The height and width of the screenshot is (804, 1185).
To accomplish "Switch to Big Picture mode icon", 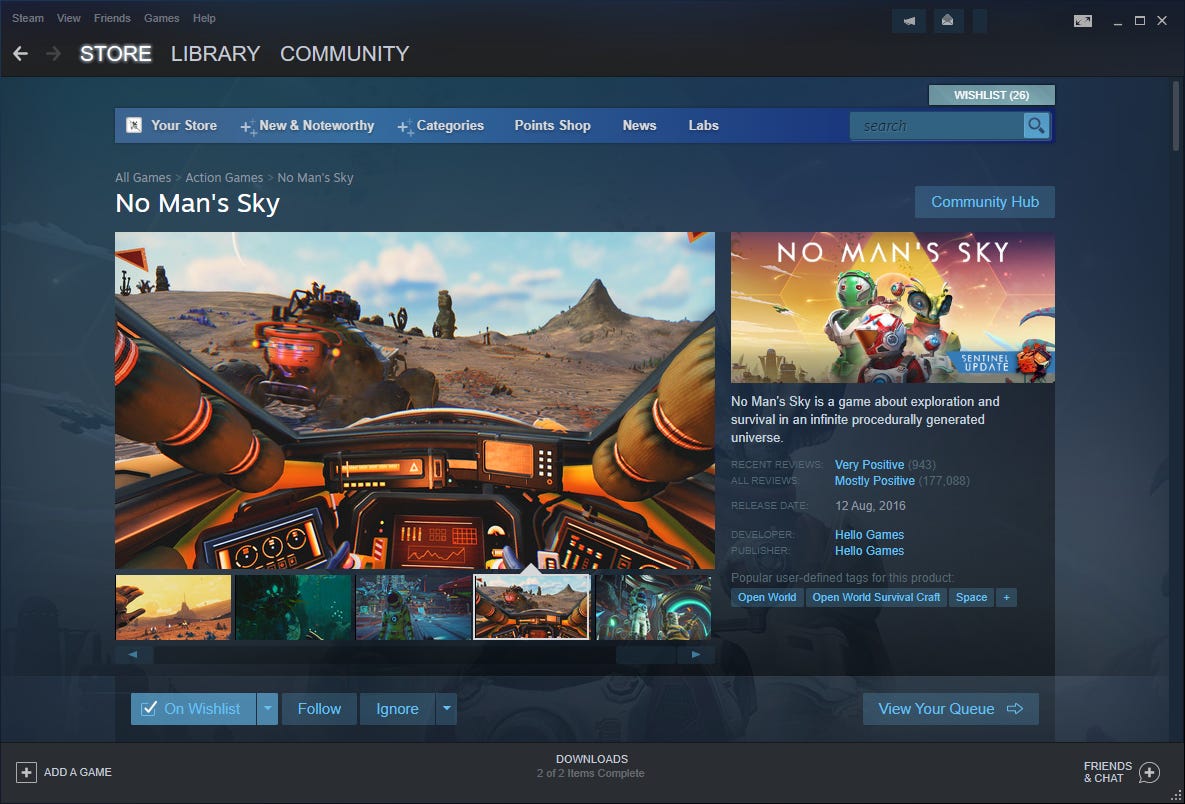I will [1083, 21].
